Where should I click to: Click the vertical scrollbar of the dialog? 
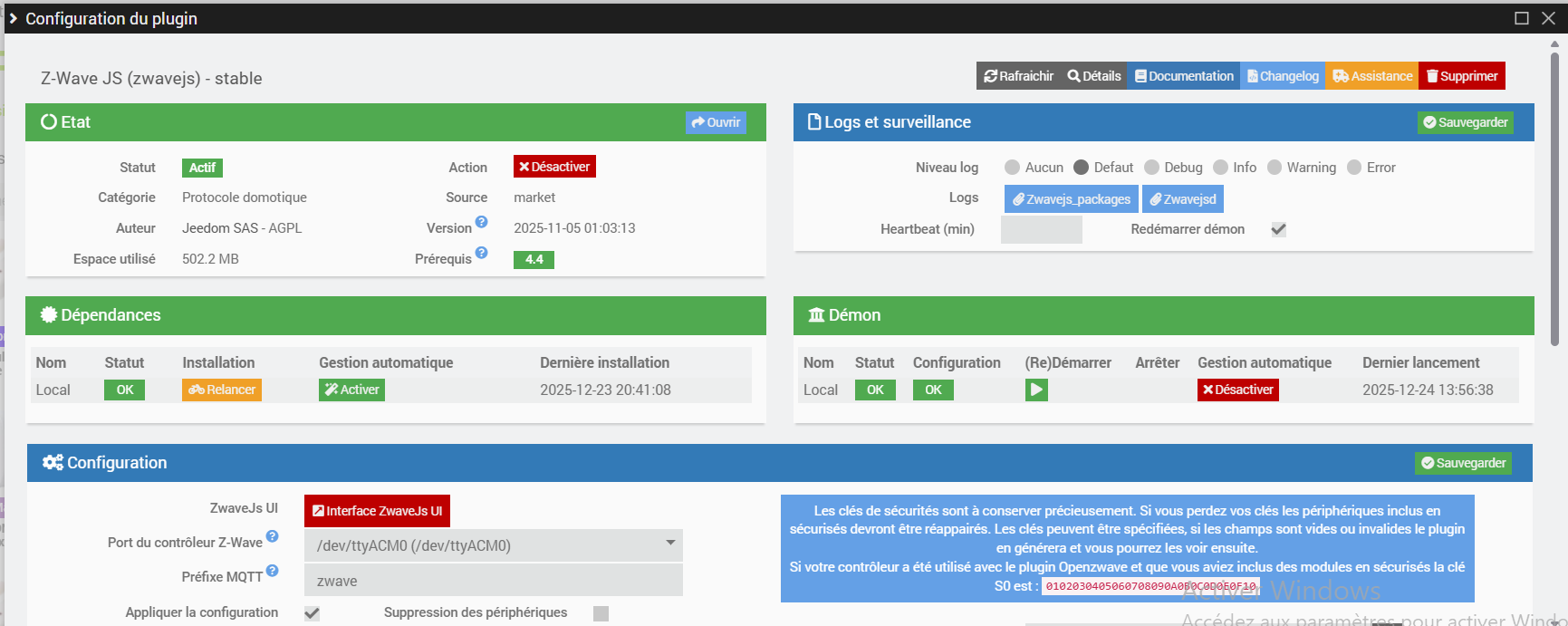(1555, 199)
